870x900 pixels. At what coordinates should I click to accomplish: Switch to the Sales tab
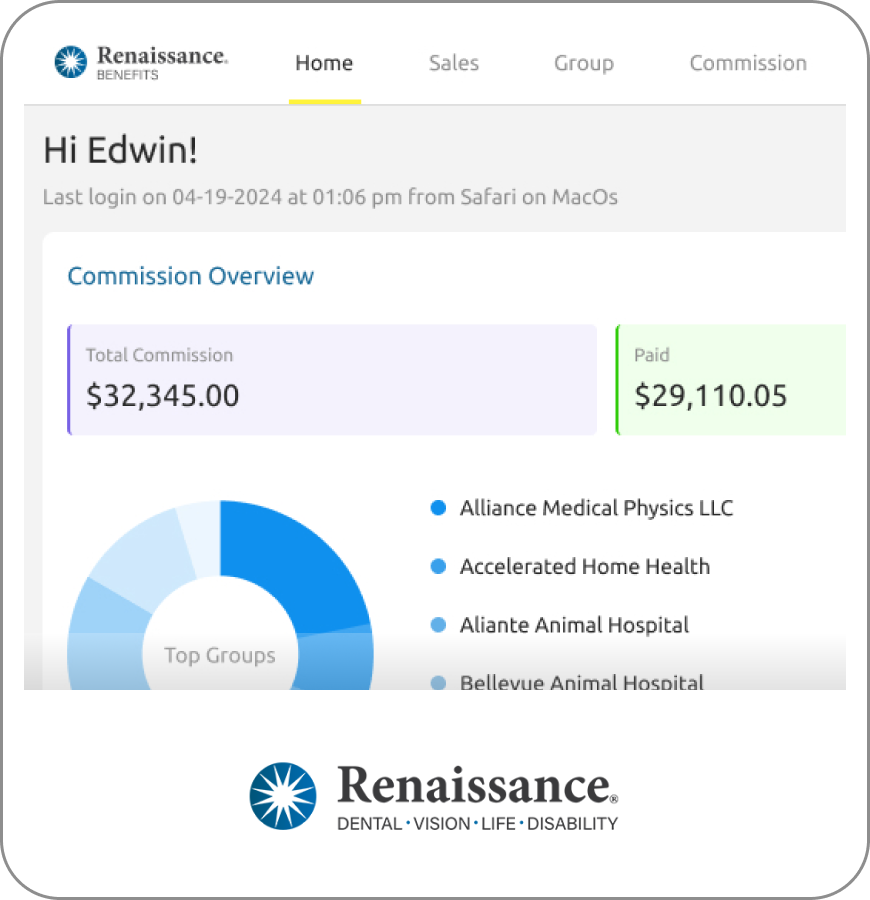[454, 63]
